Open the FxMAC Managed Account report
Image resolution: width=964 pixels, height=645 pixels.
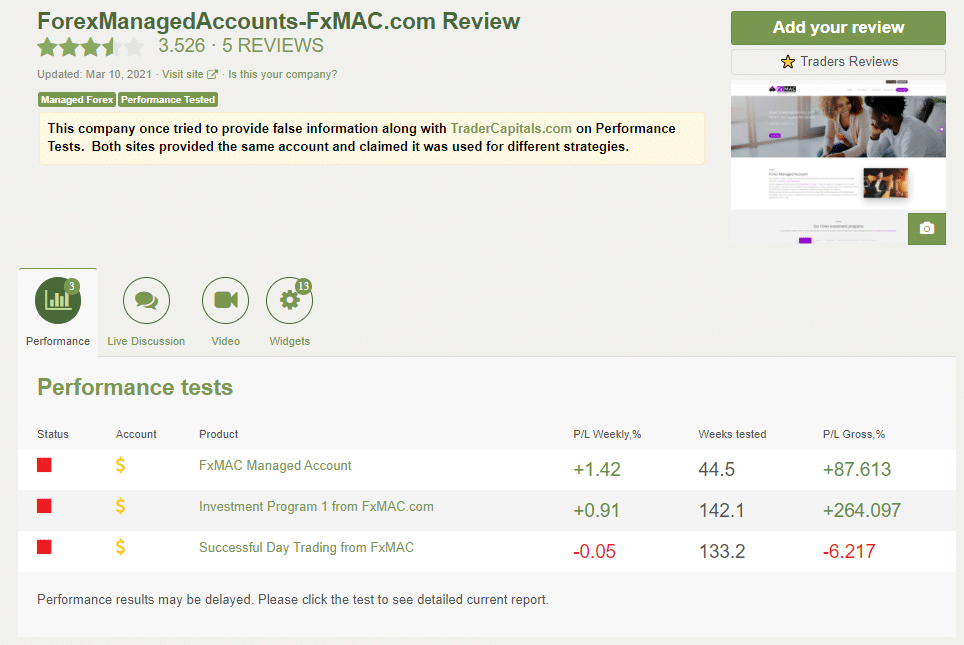pos(275,465)
